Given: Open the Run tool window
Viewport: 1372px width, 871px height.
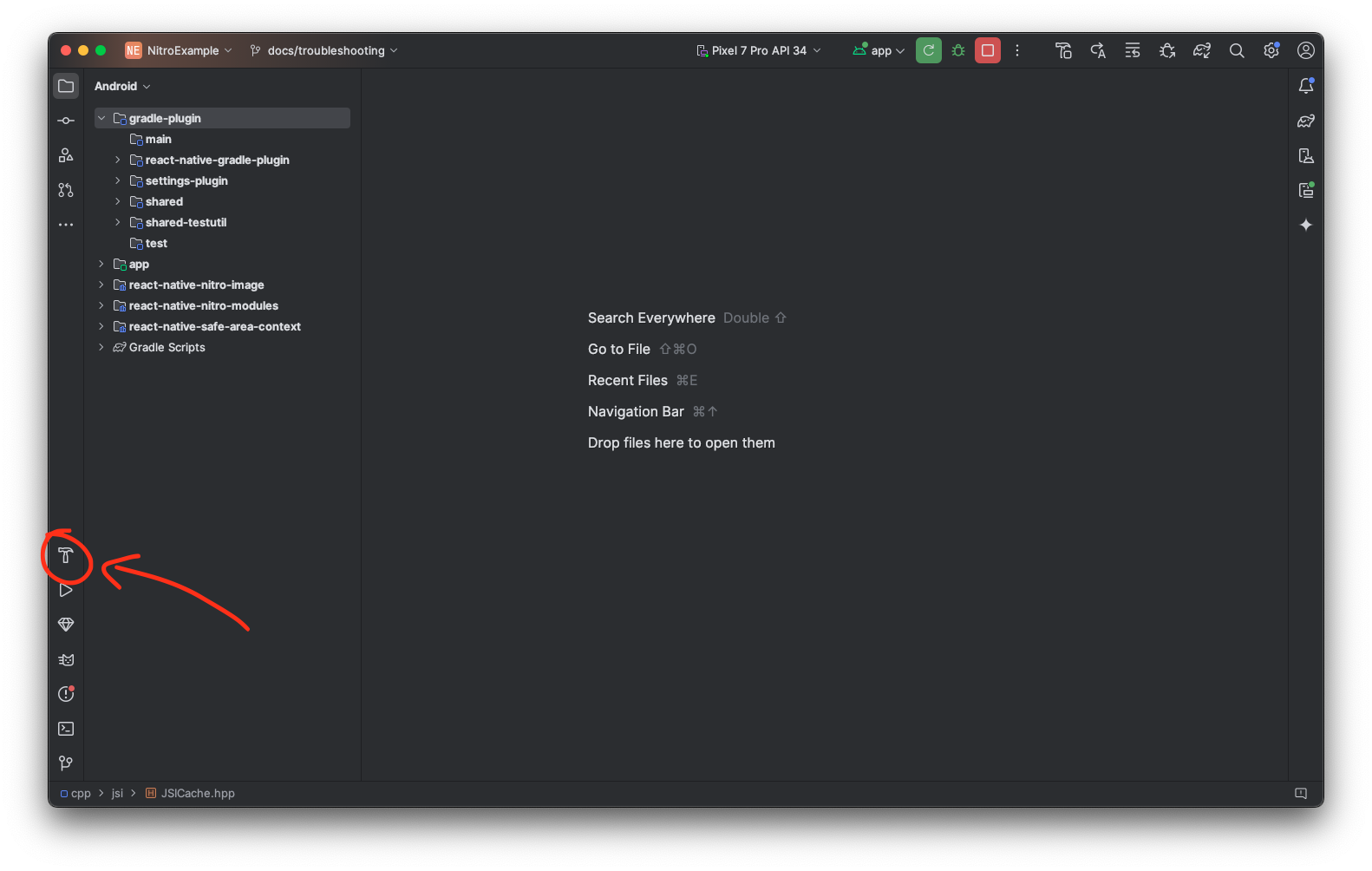Looking at the screenshot, I should [x=66, y=590].
